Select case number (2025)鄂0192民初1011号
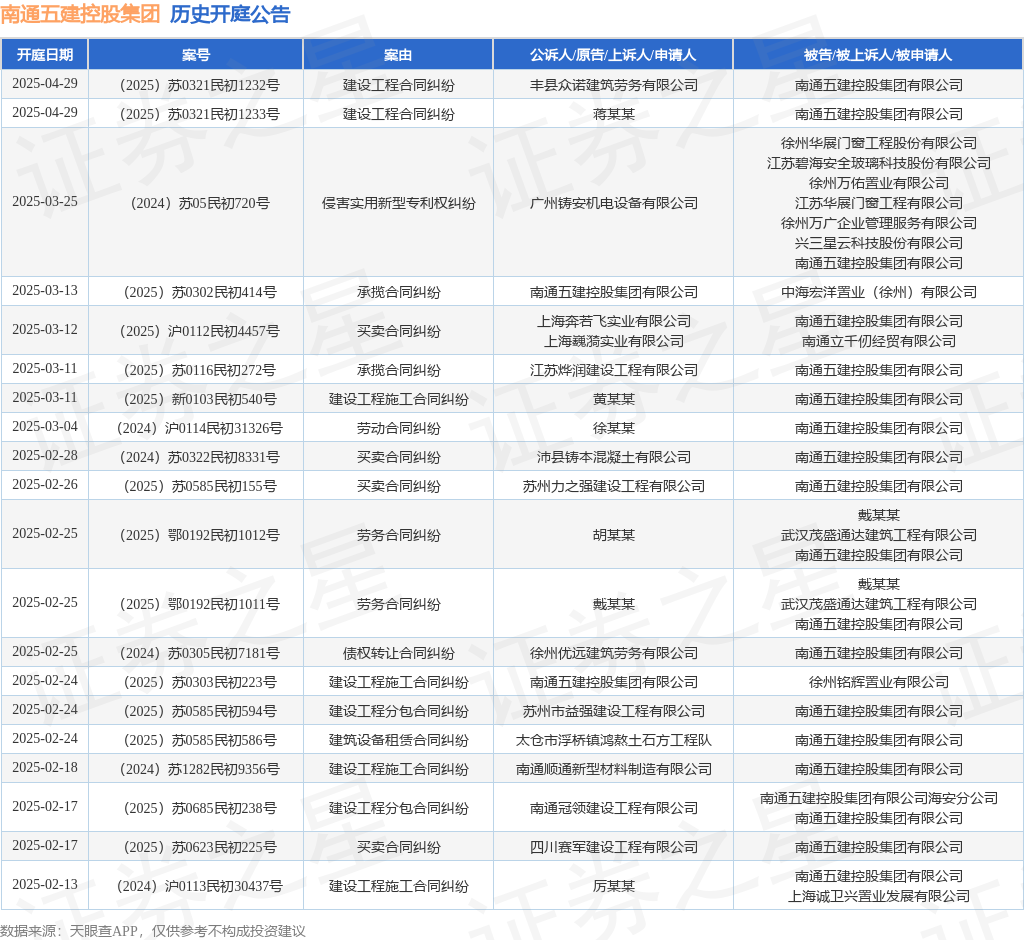The height and width of the screenshot is (940, 1024). (196, 604)
